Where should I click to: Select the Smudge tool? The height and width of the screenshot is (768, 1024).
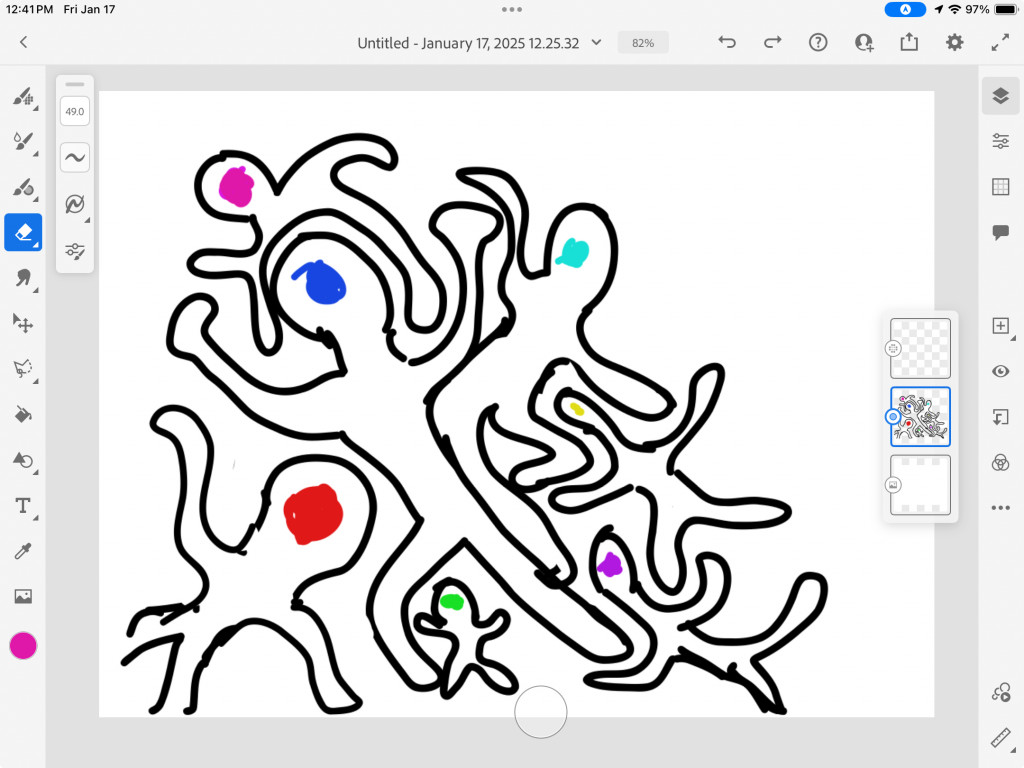coord(22,278)
